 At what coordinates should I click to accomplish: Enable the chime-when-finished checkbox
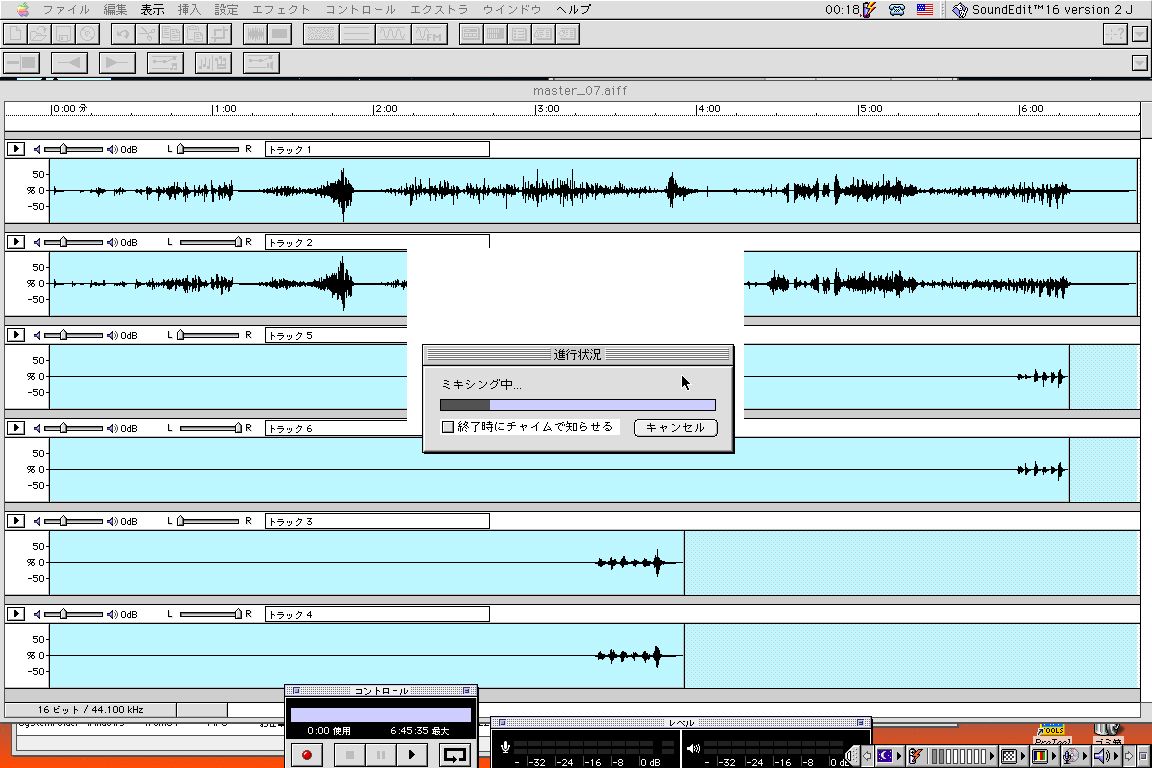tap(447, 427)
